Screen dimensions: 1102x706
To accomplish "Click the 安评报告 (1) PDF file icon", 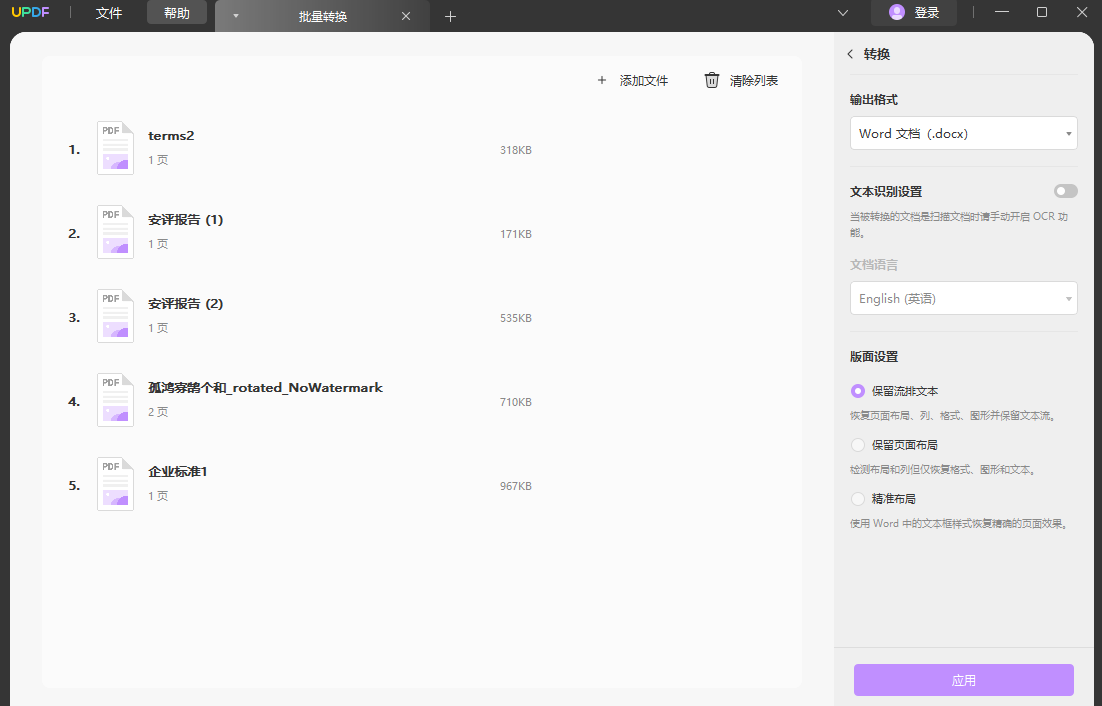I will coord(114,231).
